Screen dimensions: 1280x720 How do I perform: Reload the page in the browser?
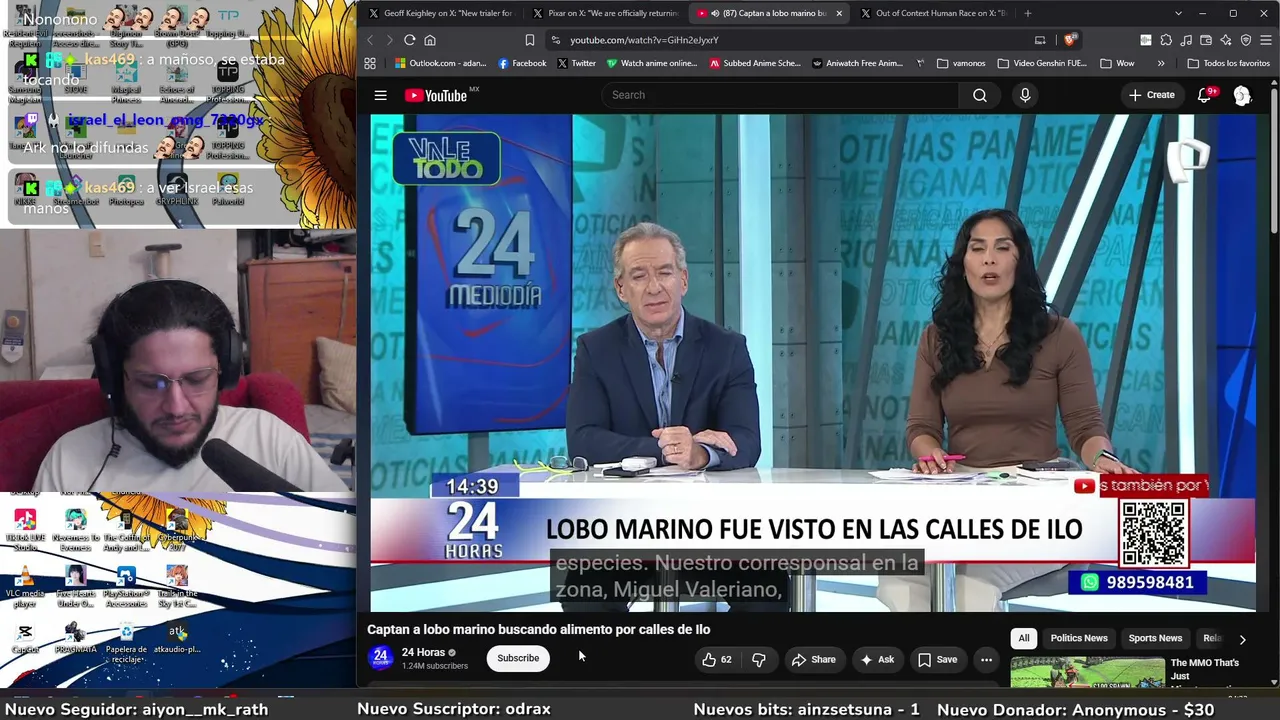pyautogui.click(x=410, y=40)
